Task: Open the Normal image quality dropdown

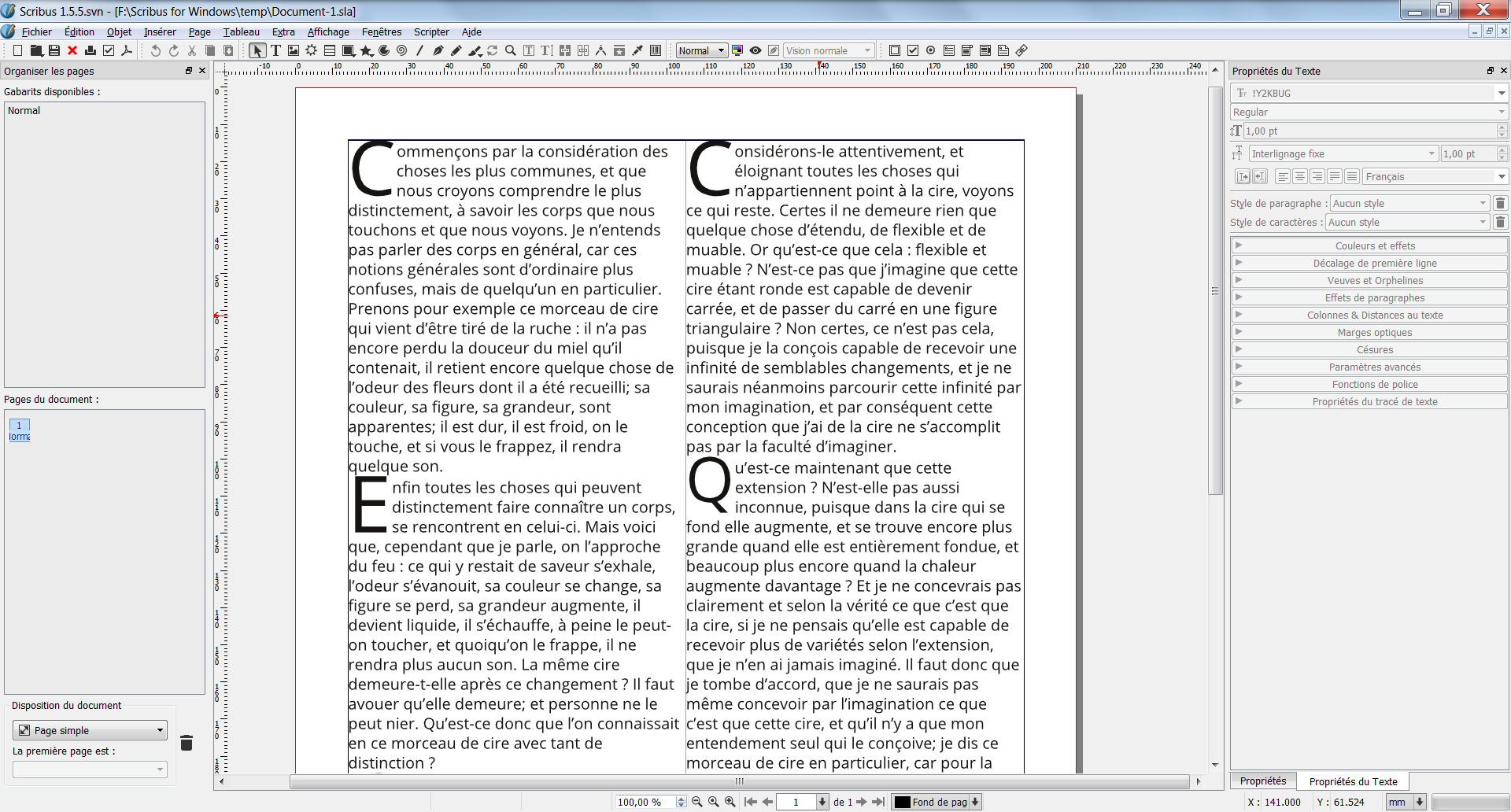Action: [702, 50]
